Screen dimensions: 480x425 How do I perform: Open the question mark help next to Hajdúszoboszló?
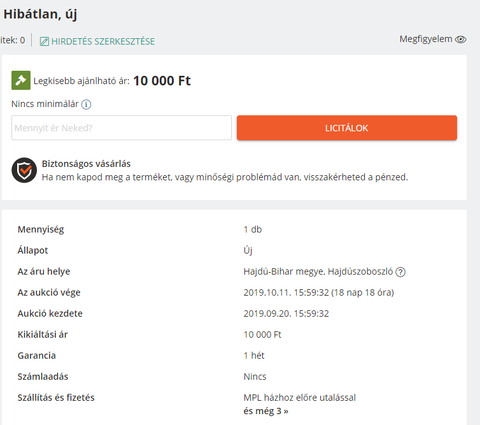tap(400, 272)
